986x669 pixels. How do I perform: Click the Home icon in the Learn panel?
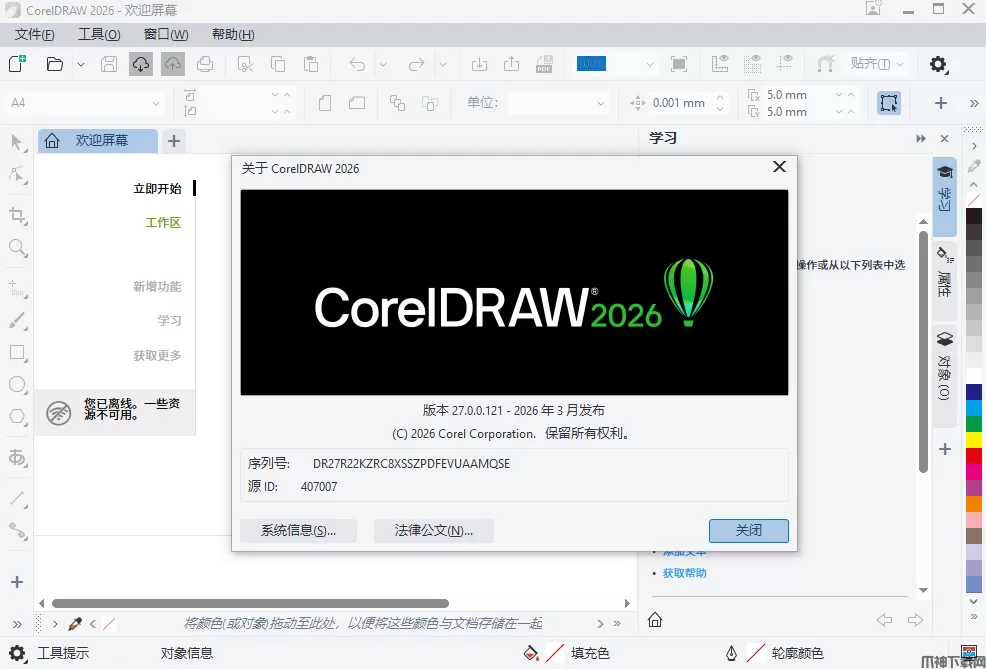click(x=655, y=620)
